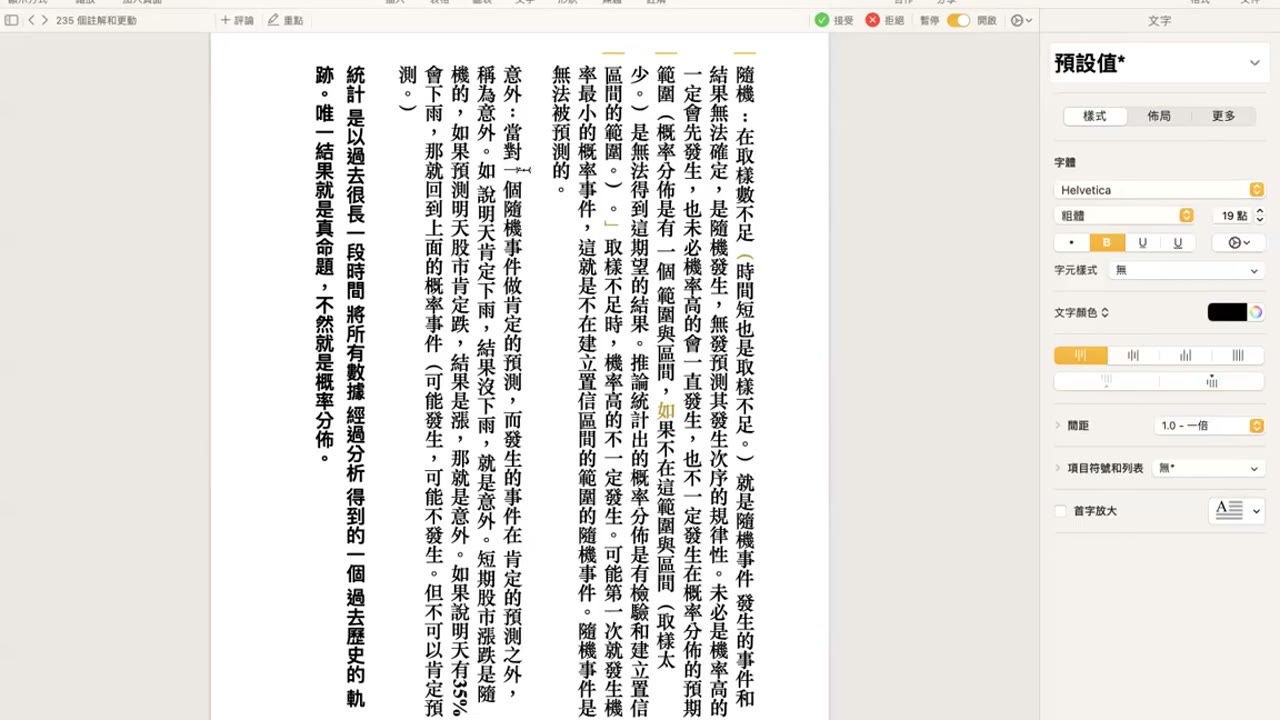Toggle first underline U button
1280x720 pixels.
point(1142,243)
